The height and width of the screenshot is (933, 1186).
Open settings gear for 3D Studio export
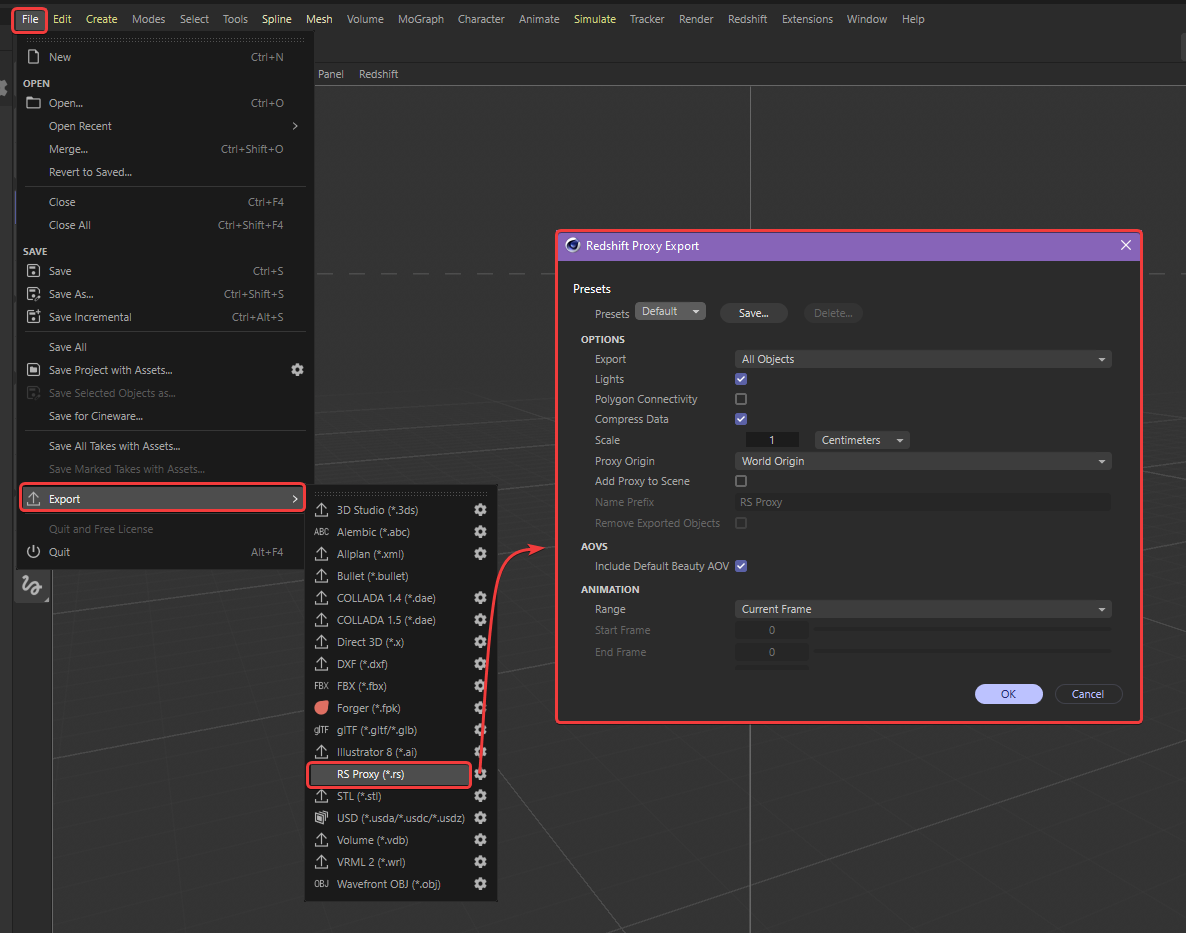tap(480, 510)
